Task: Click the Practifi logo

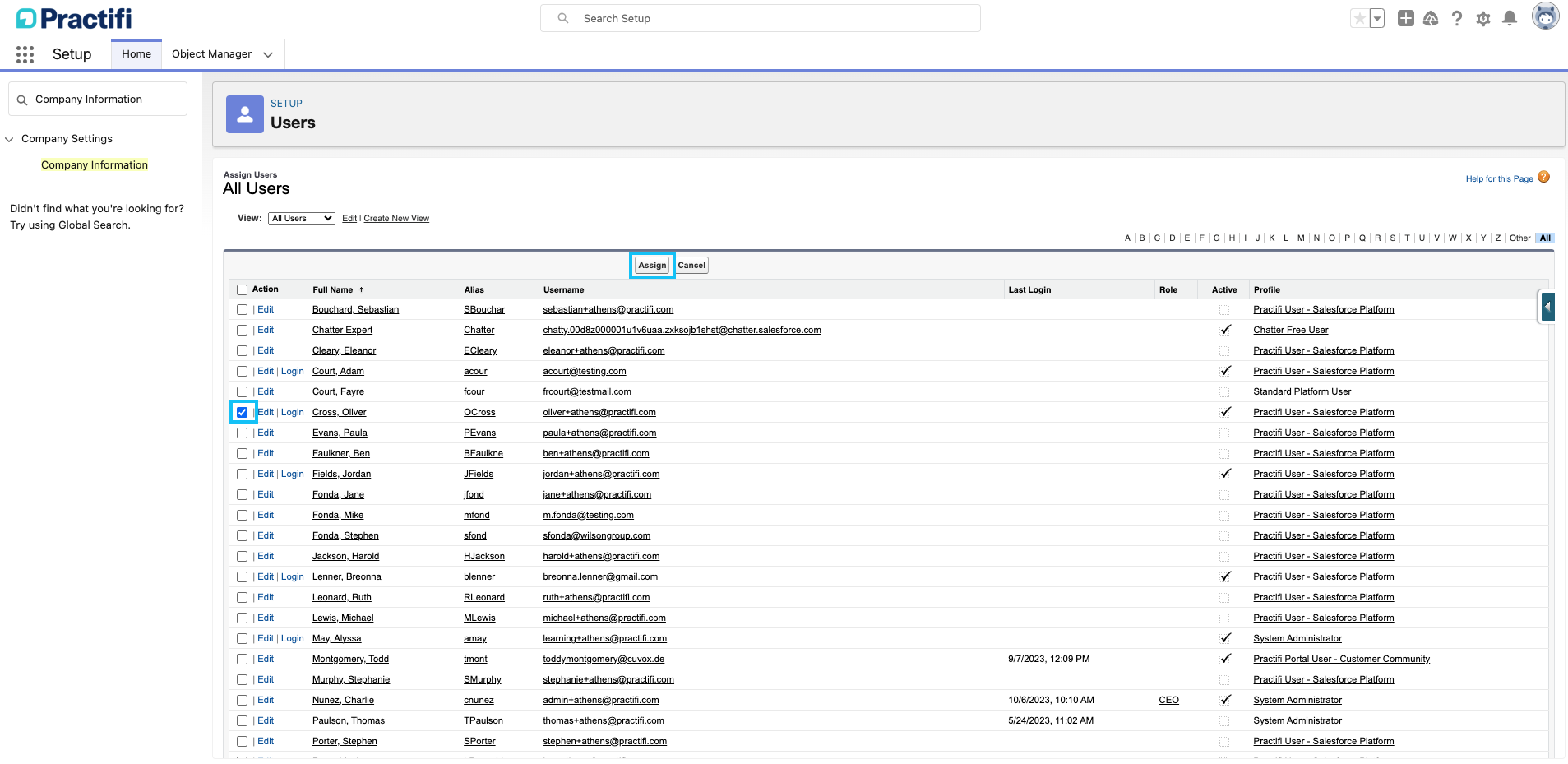Action: [74, 18]
